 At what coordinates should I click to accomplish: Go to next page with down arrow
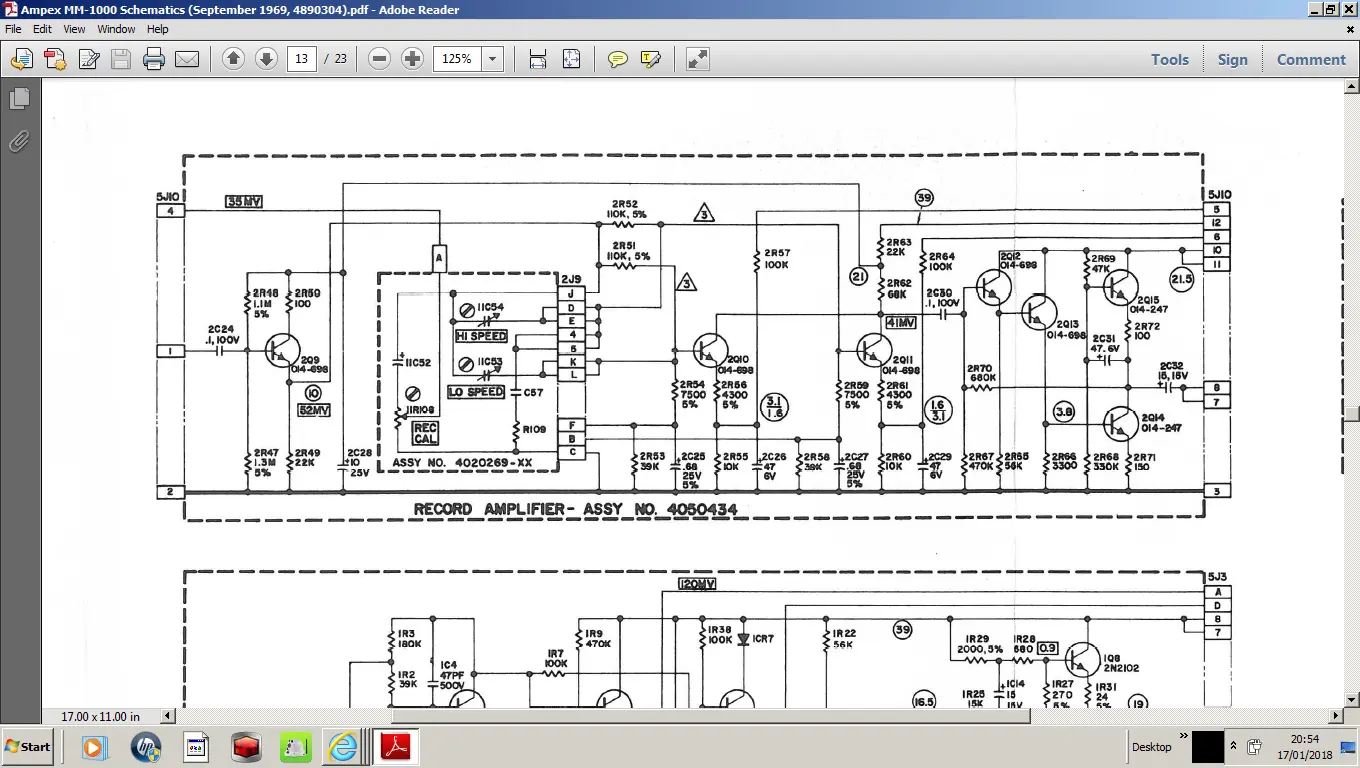click(x=266, y=60)
